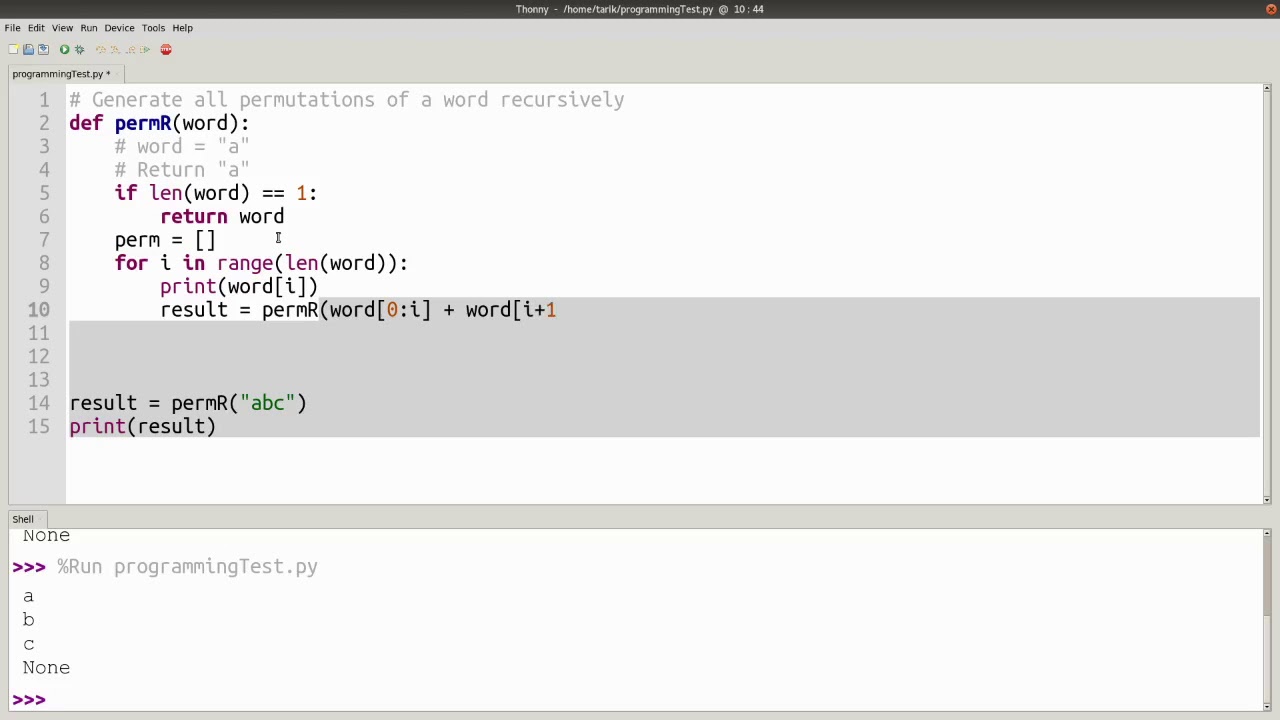Click line number 14 in the gutter
The height and width of the screenshot is (720, 1280).
pos(38,403)
